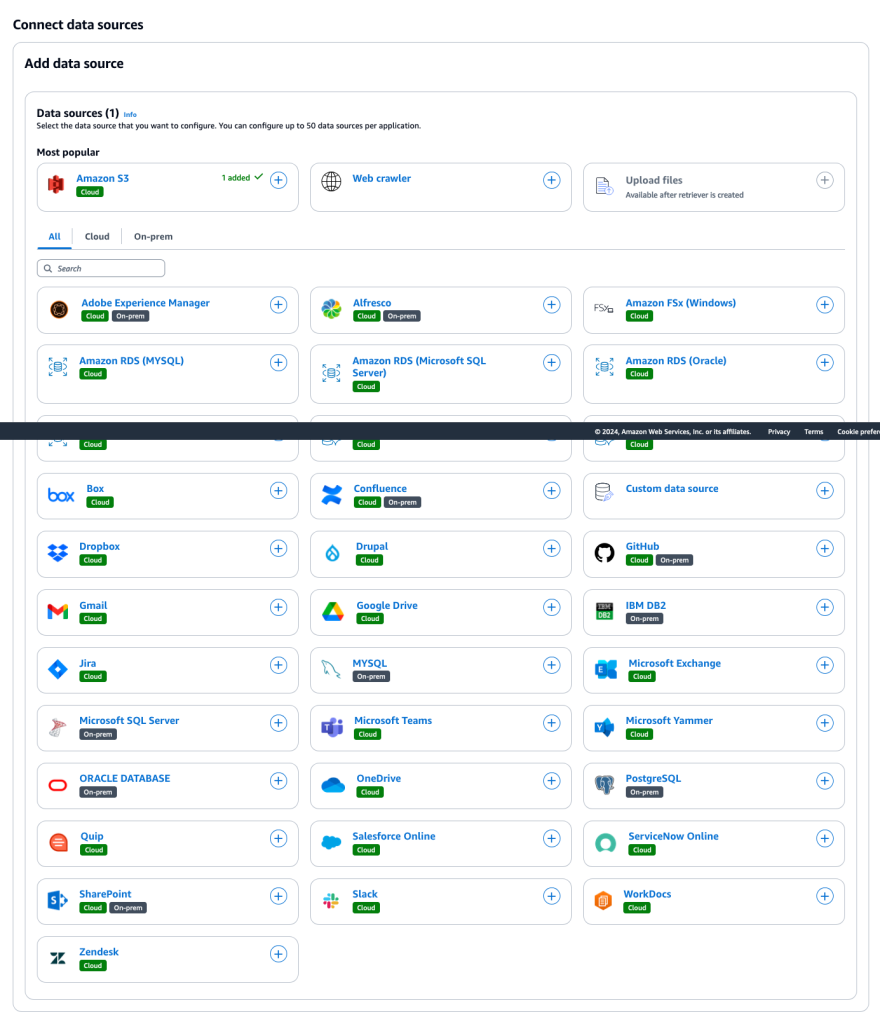Click the Amazon FSx icon
Screen dimensions: 880x1024
pyautogui.click(x=603, y=308)
